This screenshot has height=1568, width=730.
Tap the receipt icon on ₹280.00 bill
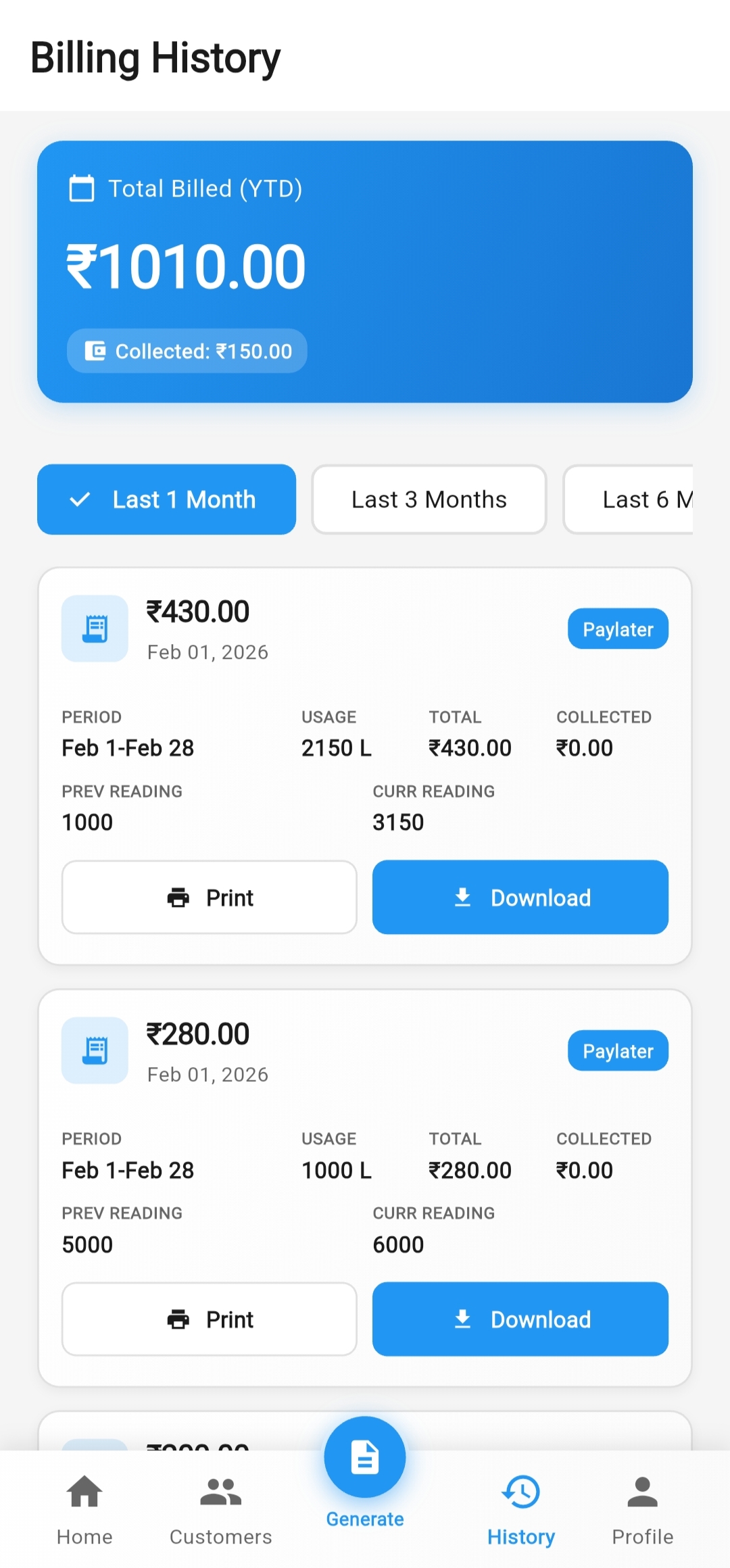[x=95, y=1050]
